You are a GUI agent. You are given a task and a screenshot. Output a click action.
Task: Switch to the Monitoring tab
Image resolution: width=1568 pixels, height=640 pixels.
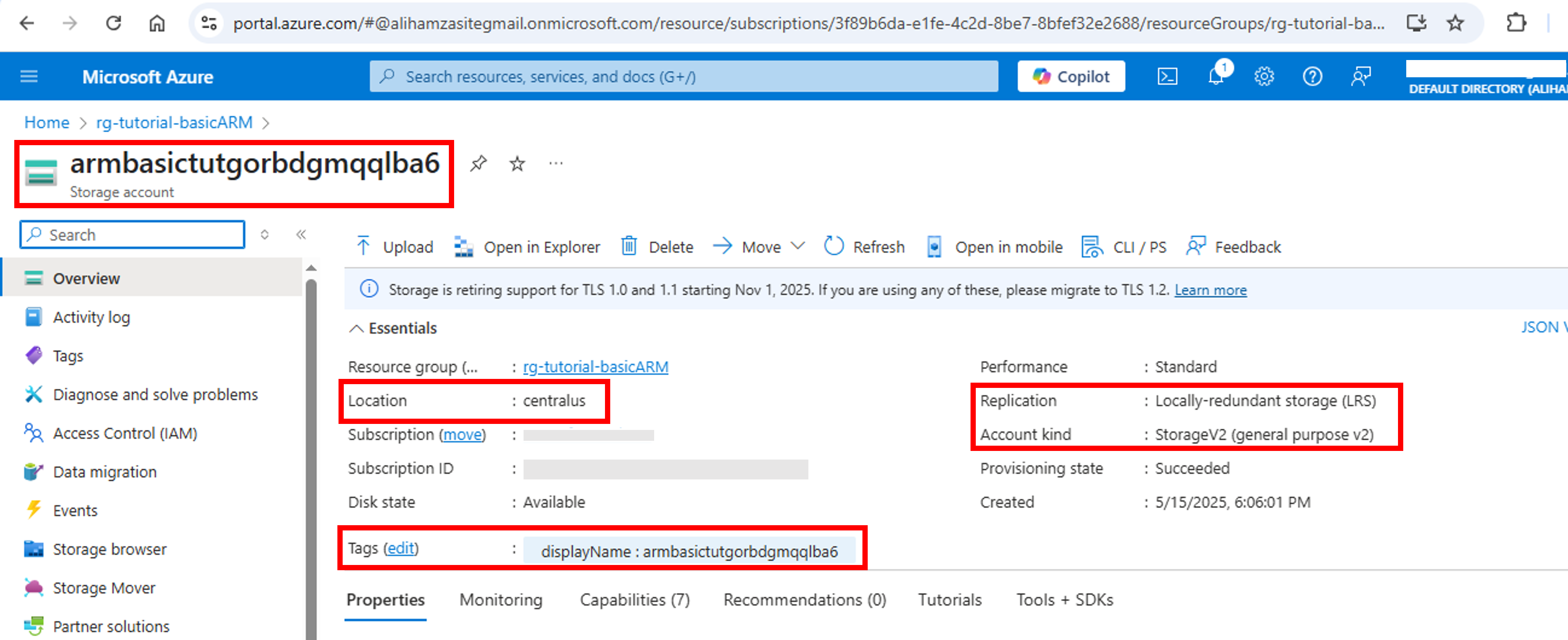500,600
